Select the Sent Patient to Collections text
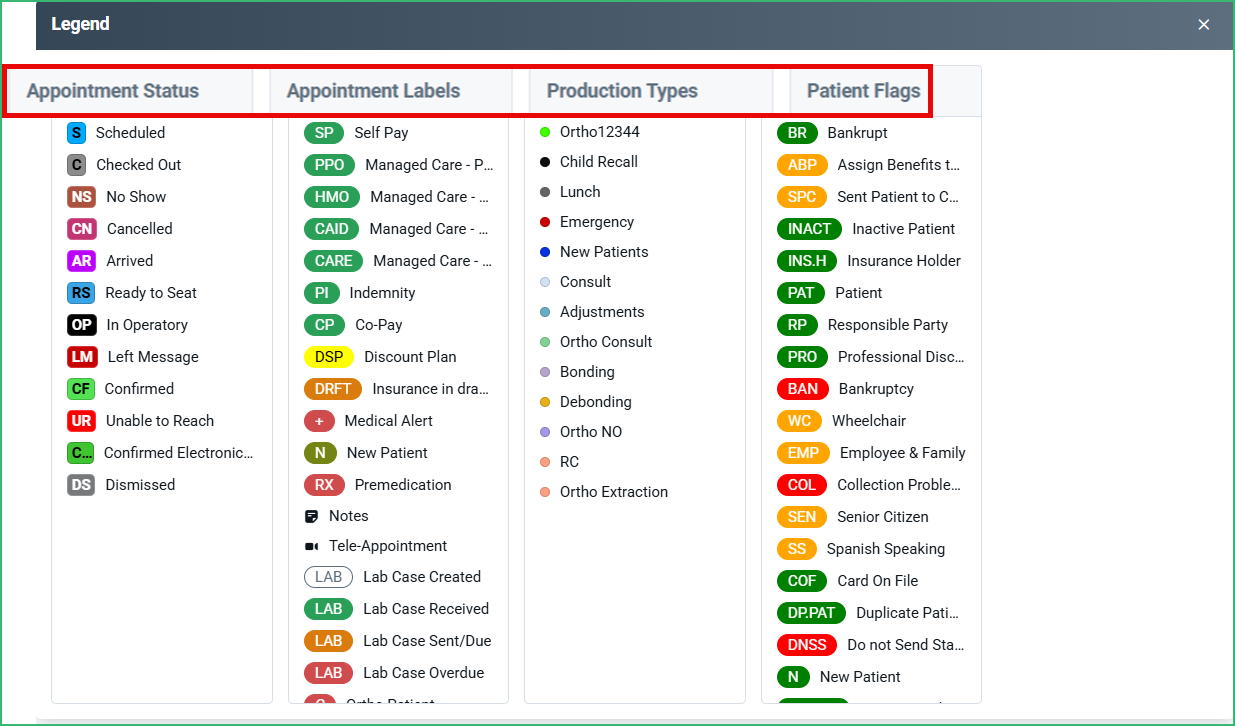The image size is (1235, 726). (898, 197)
